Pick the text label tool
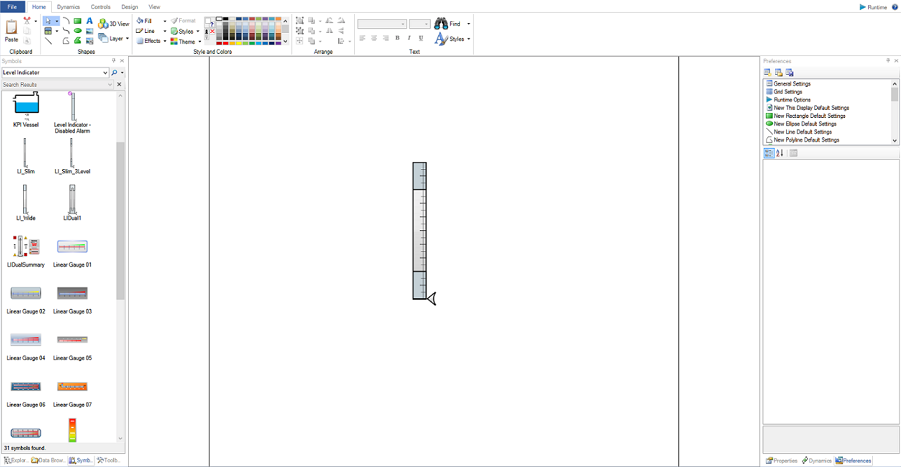 [90, 20]
